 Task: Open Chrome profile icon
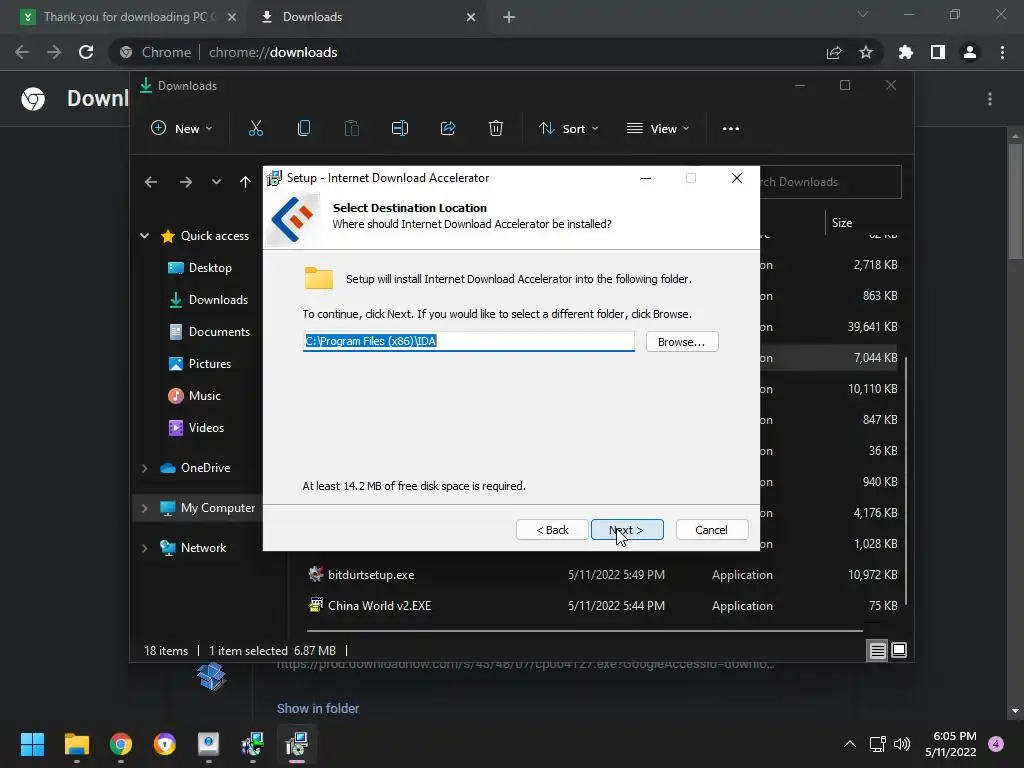[x=970, y=52]
